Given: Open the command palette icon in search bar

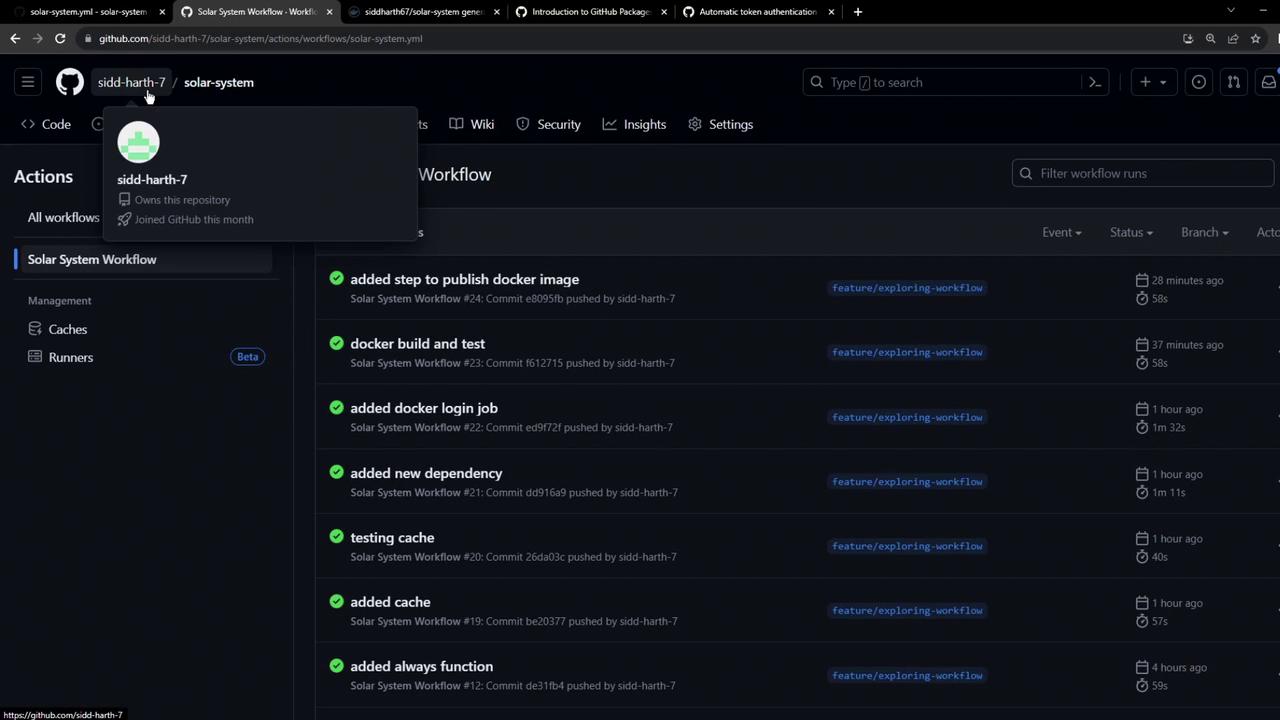Looking at the screenshot, I should pos(1095,82).
